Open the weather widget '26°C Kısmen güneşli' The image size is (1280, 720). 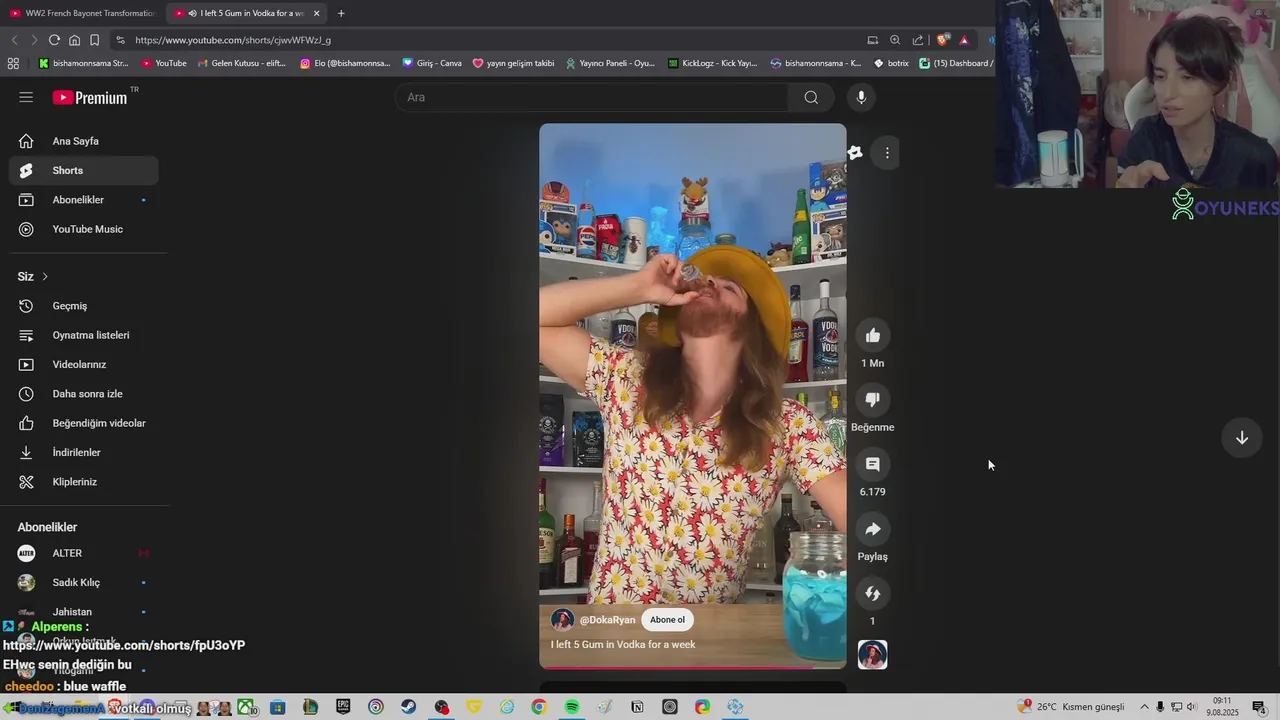pyautogui.click(x=1071, y=707)
